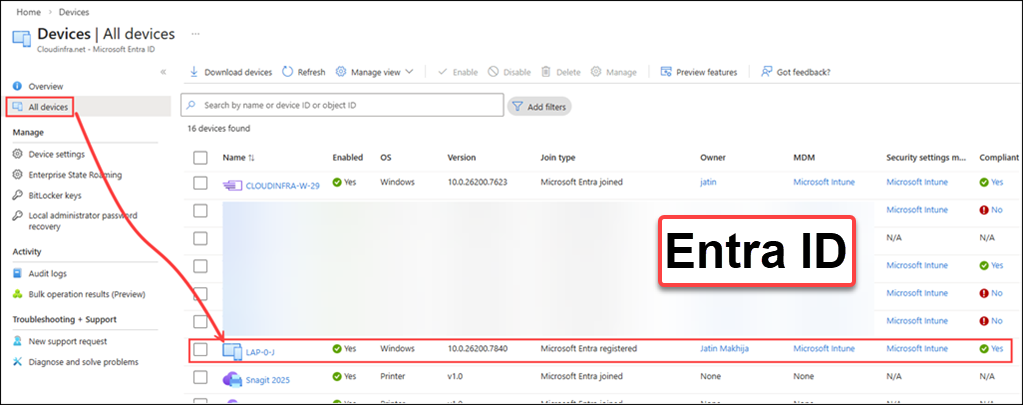Click the Add filters funnel icon
1023x405 pixels.
point(516,106)
